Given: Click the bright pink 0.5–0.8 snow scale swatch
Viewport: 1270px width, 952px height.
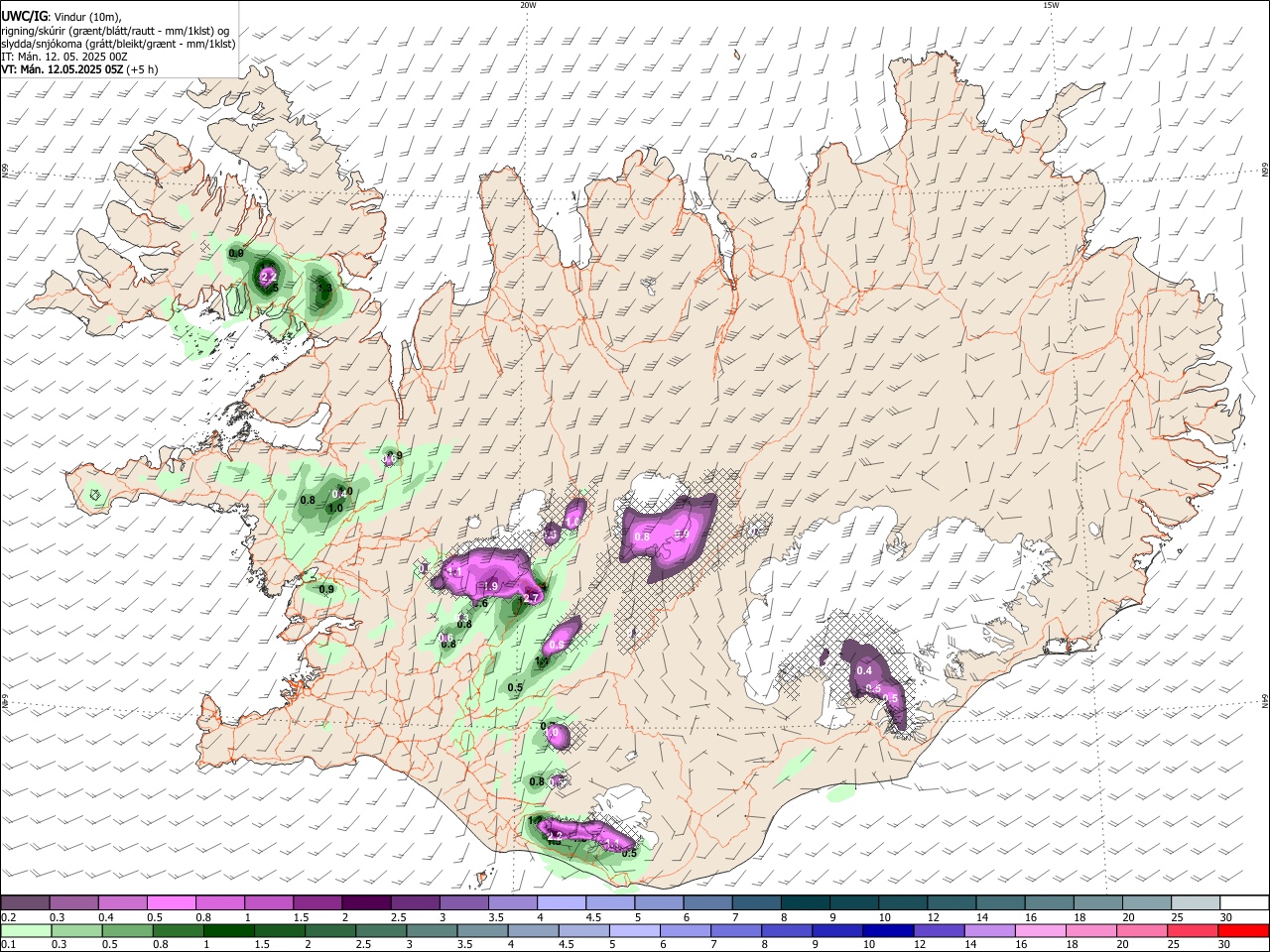Looking at the screenshot, I should click(171, 902).
